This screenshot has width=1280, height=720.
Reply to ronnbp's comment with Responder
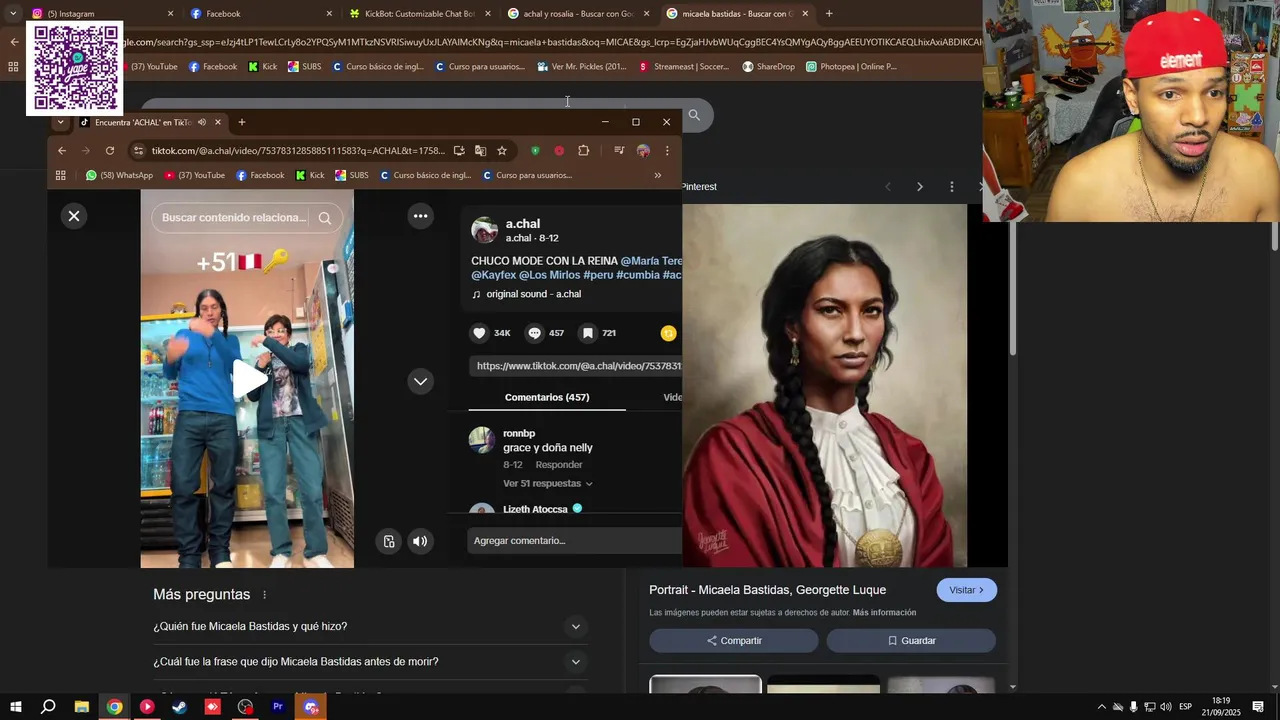pyautogui.click(x=559, y=465)
